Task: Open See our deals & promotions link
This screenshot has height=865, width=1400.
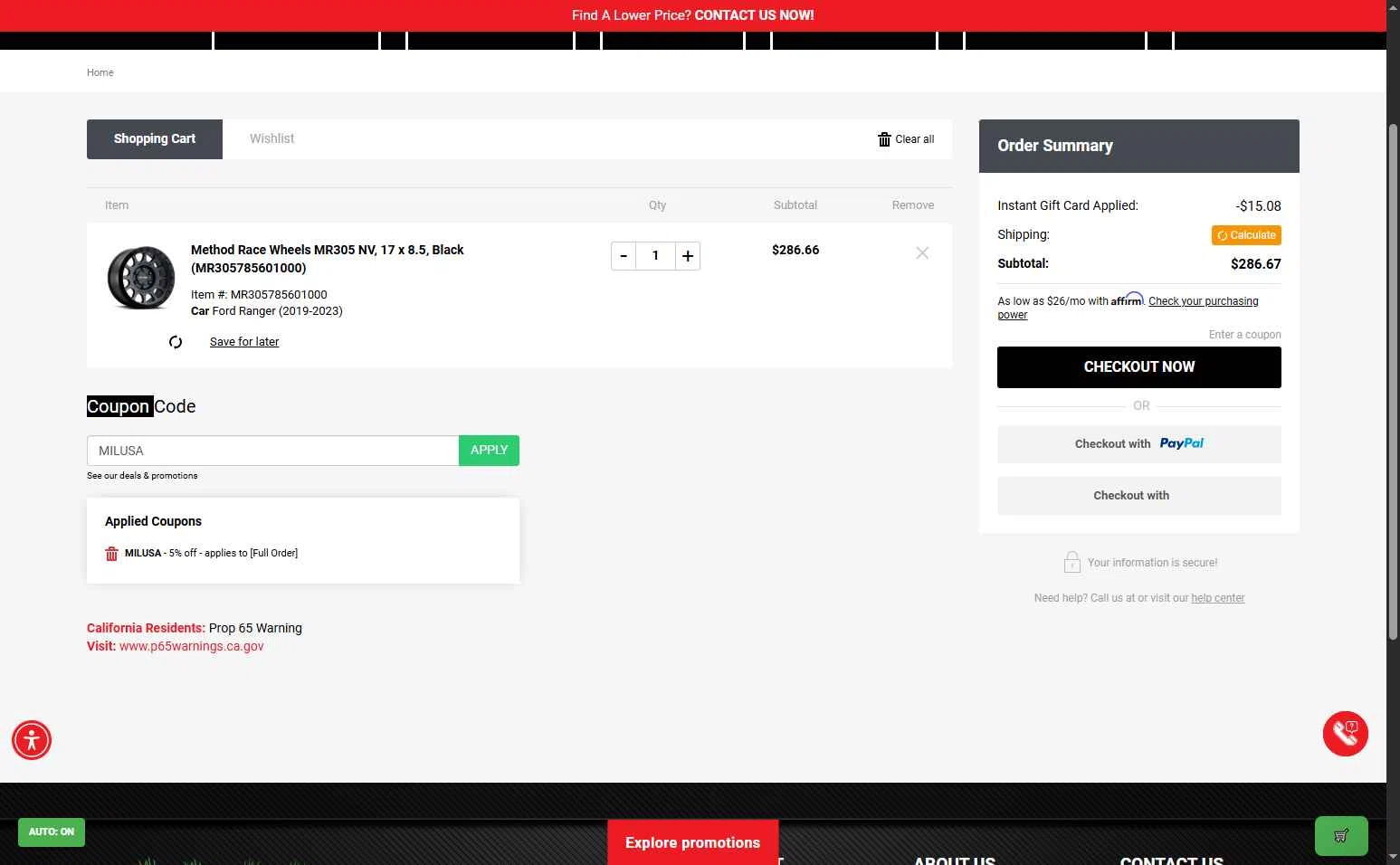Action: (x=142, y=476)
